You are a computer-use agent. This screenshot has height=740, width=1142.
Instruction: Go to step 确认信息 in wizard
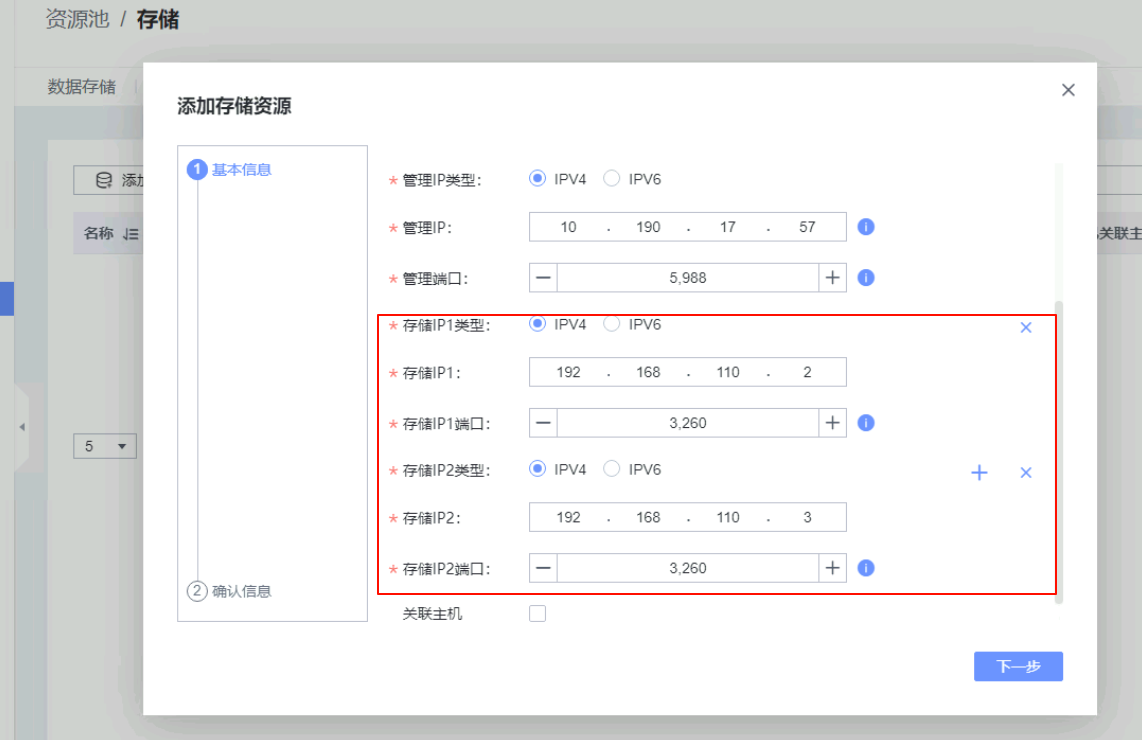pyautogui.click(x=240, y=591)
